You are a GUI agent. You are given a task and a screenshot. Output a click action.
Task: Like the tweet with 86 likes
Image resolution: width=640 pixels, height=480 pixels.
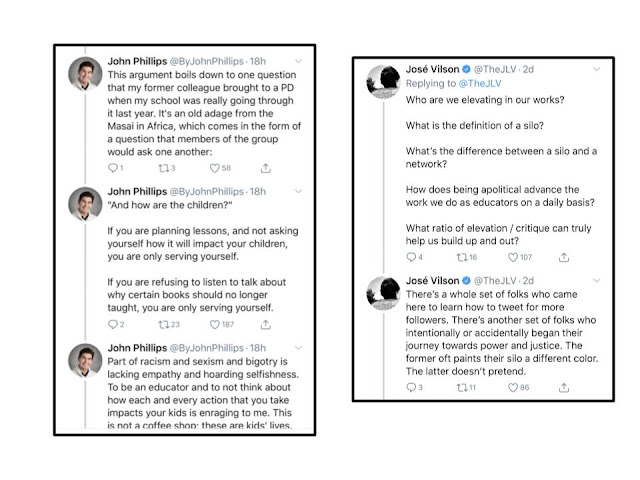click(513, 387)
